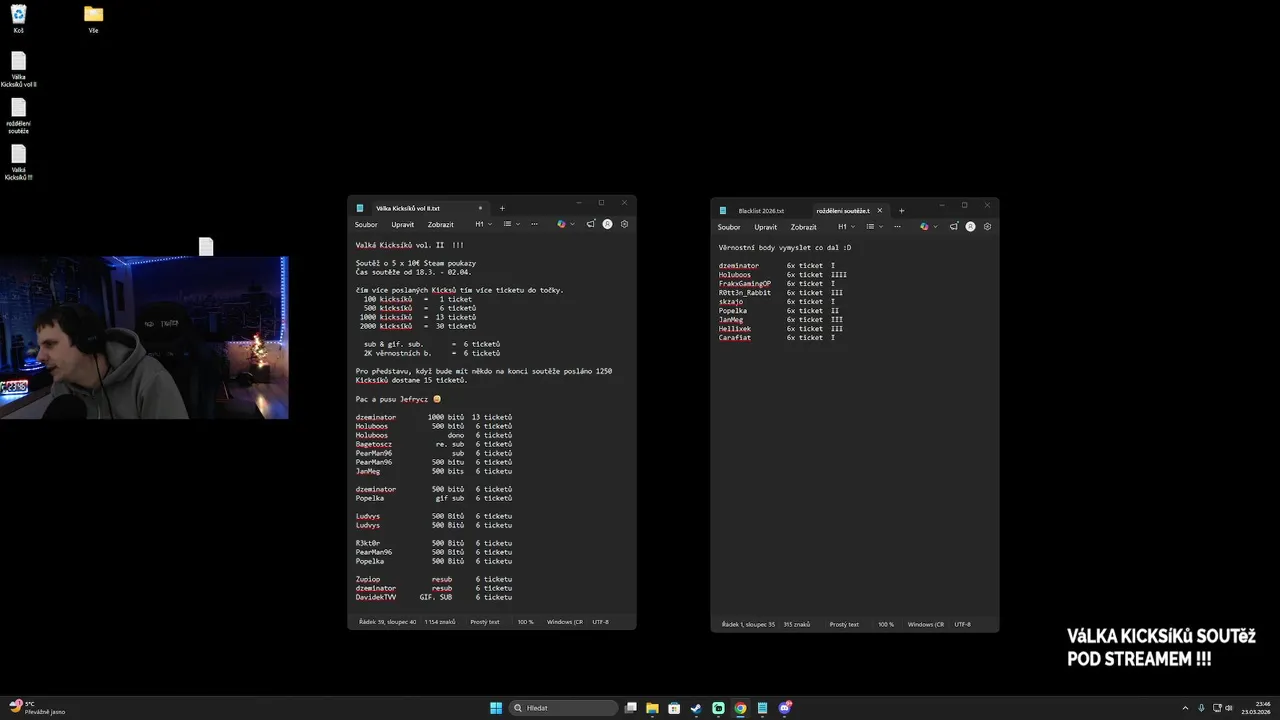The image size is (1280, 720).
Task: Open clock and date 23:46 on taskbar
Action: point(1256,708)
